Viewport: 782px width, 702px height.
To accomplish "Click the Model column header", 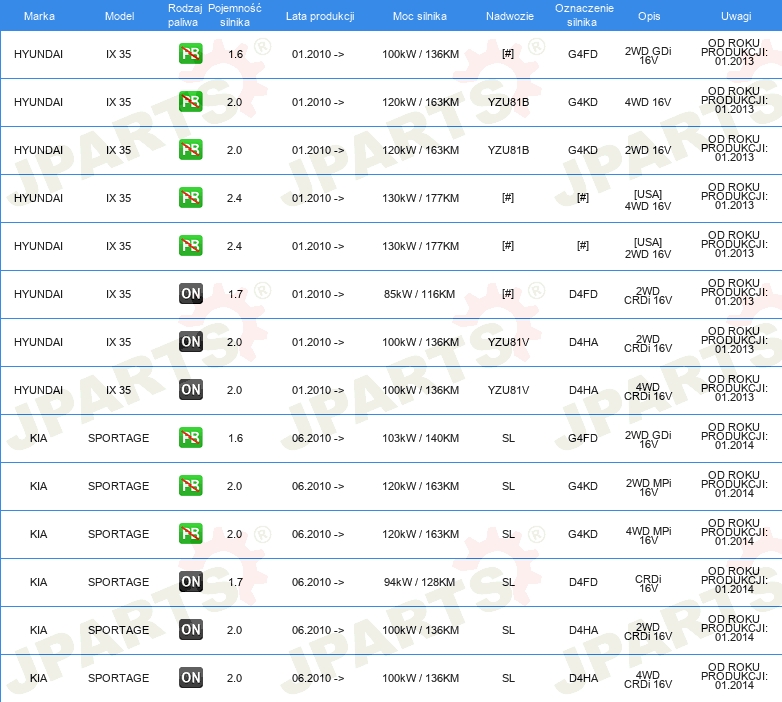I will click(118, 17).
